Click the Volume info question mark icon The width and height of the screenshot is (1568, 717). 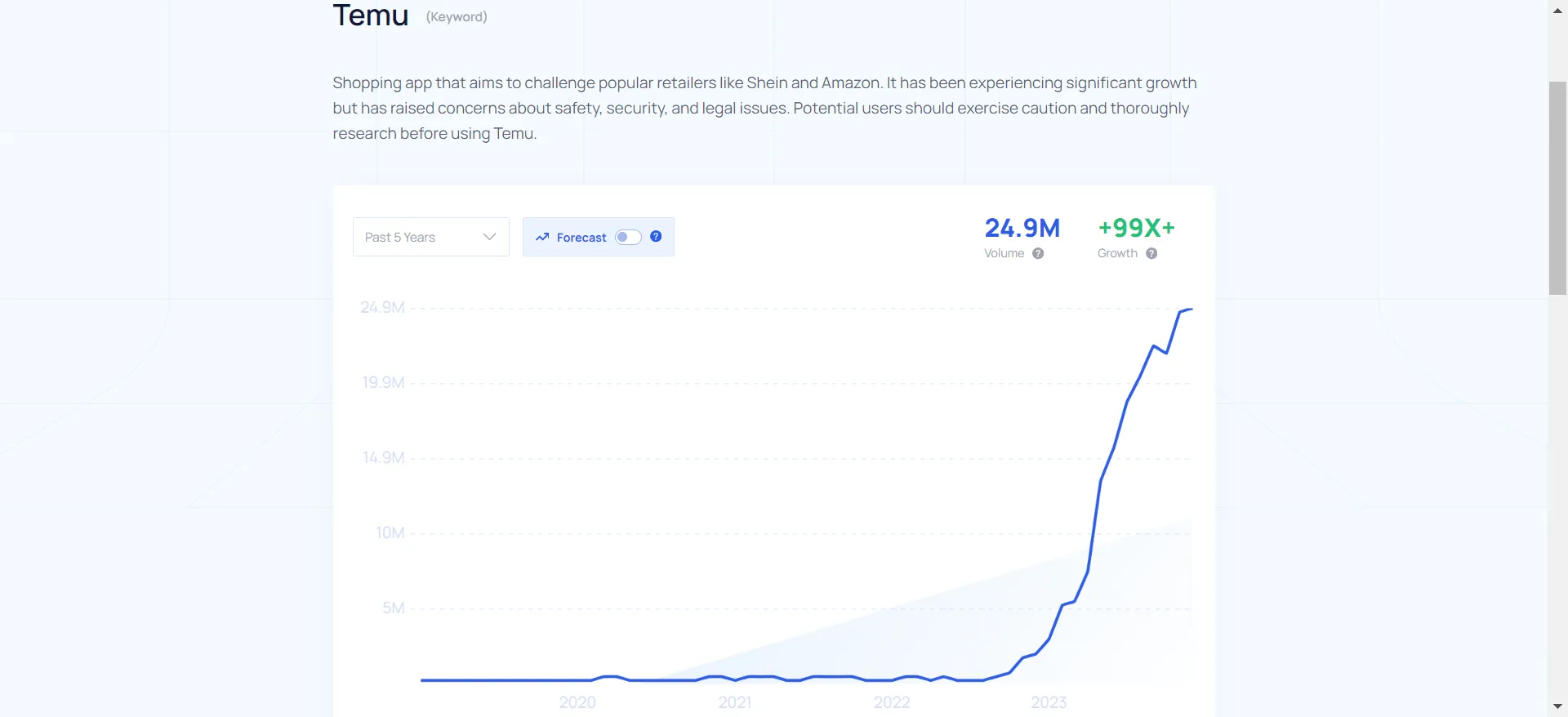[1038, 253]
